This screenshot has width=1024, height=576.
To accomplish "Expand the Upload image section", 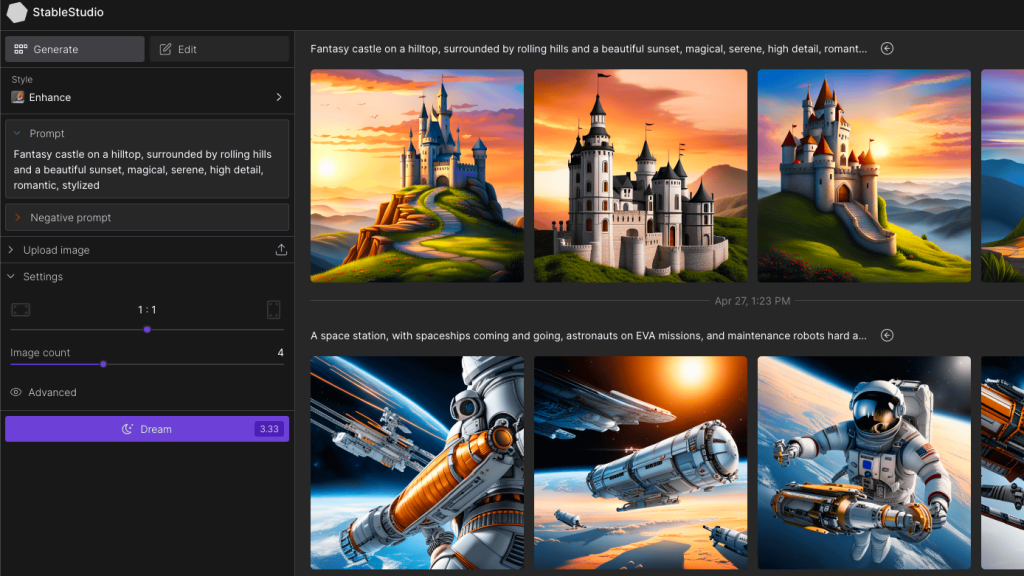I will (x=11, y=250).
